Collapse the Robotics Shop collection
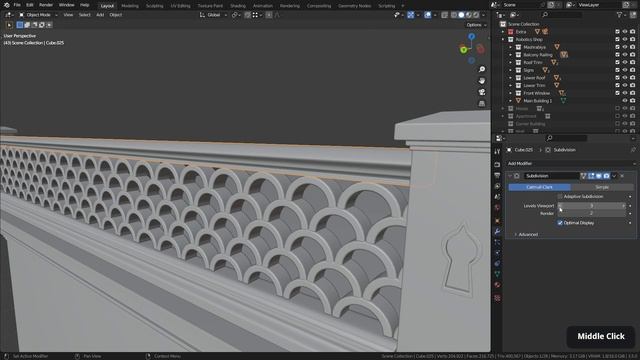Screen dimensions: 640x360 [503, 40]
